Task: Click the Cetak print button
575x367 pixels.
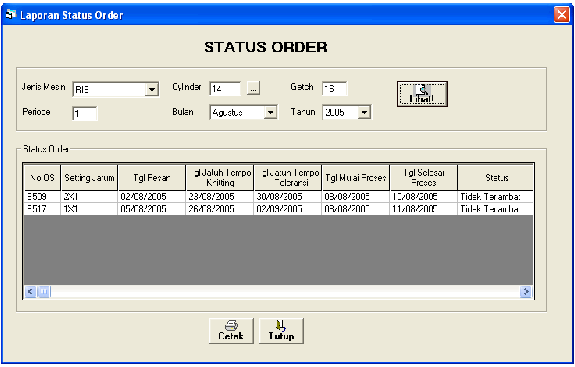Action: 231,331
